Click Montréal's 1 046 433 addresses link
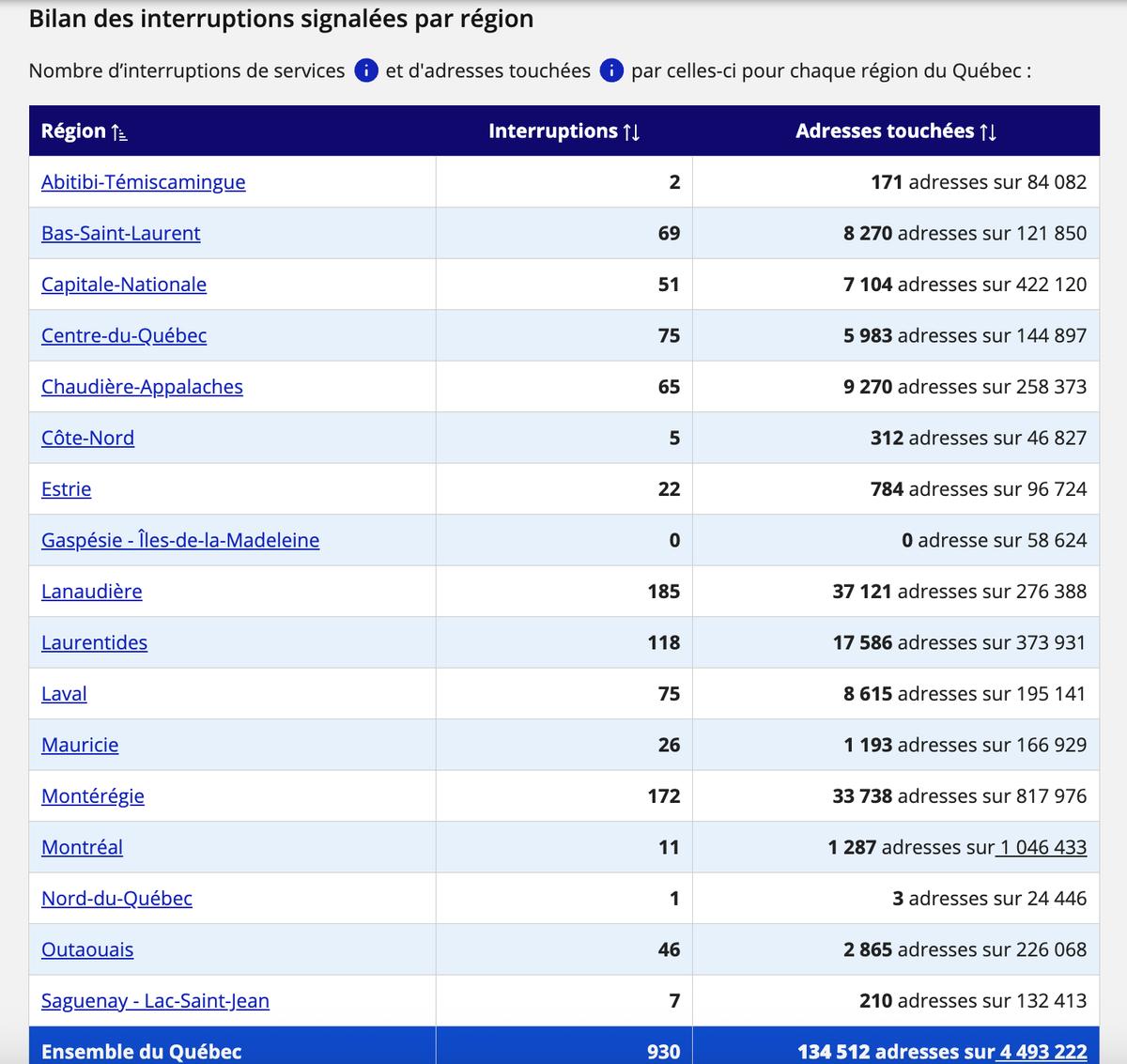The width and height of the screenshot is (1127, 1064). 1042,848
